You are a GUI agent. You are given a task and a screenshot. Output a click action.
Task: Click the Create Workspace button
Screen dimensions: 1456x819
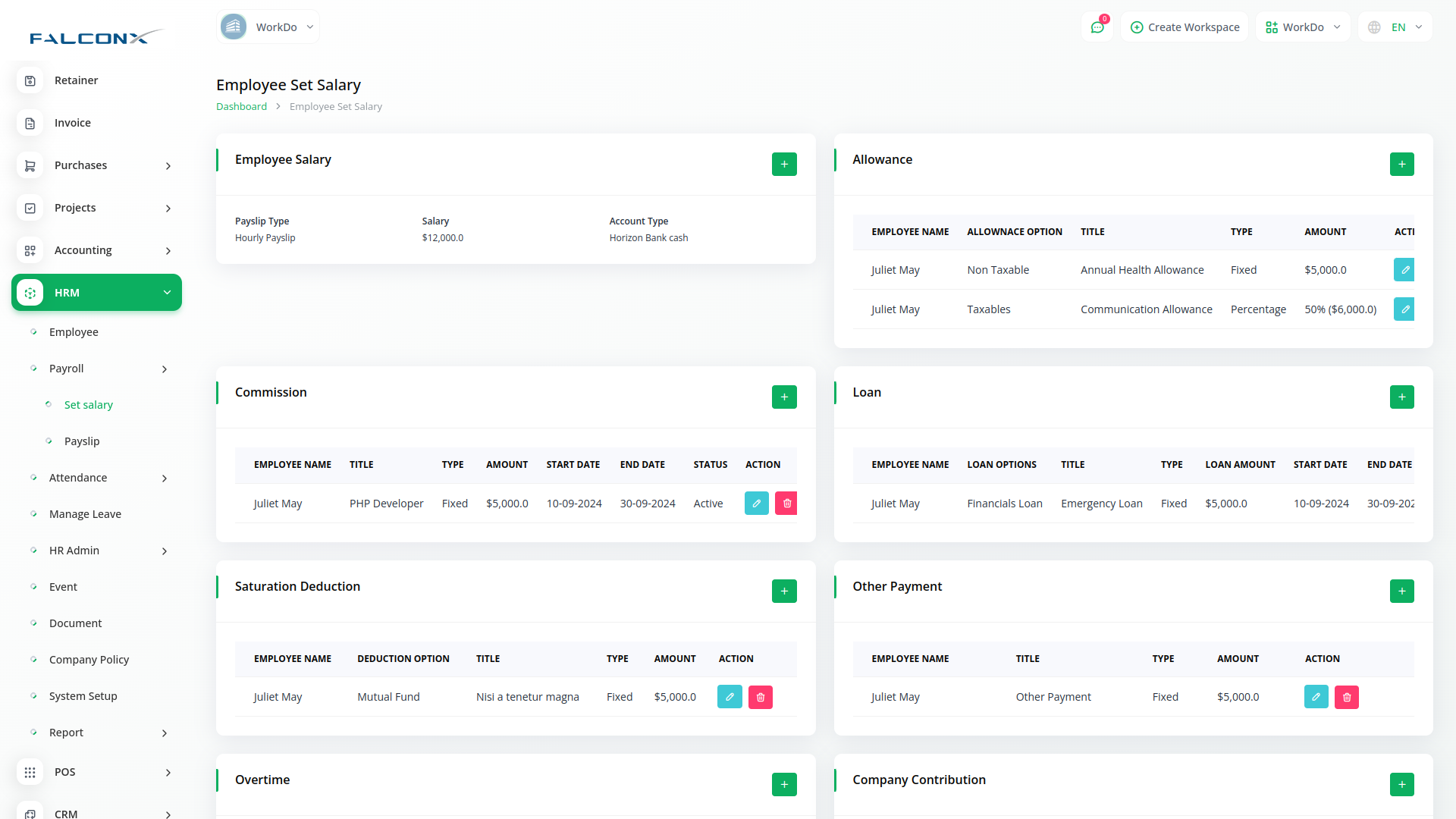pos(1185,27)
